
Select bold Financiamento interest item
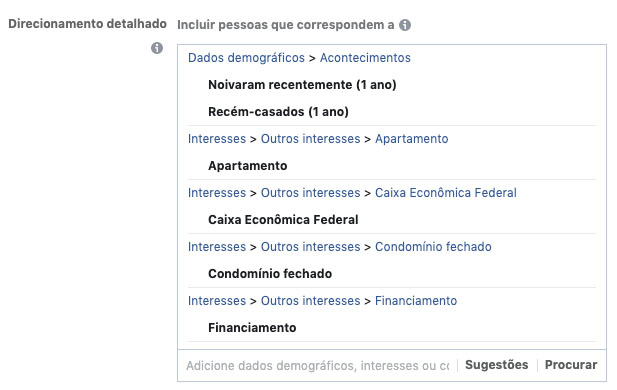pyautogui.click(x=252, y=327)
